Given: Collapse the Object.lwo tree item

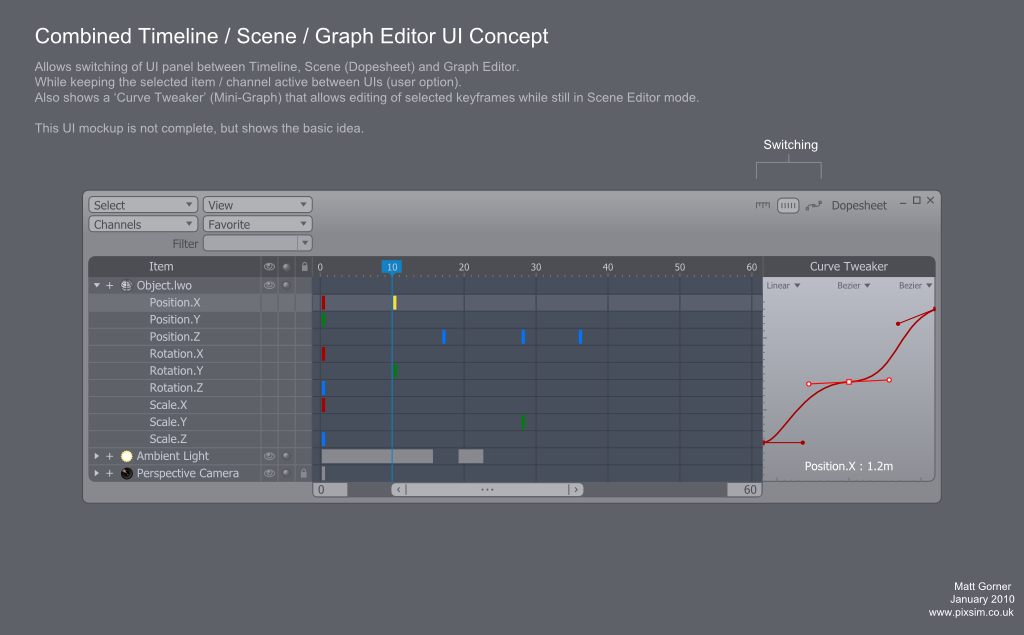Looking at the screenshot, I should point(97,285).
